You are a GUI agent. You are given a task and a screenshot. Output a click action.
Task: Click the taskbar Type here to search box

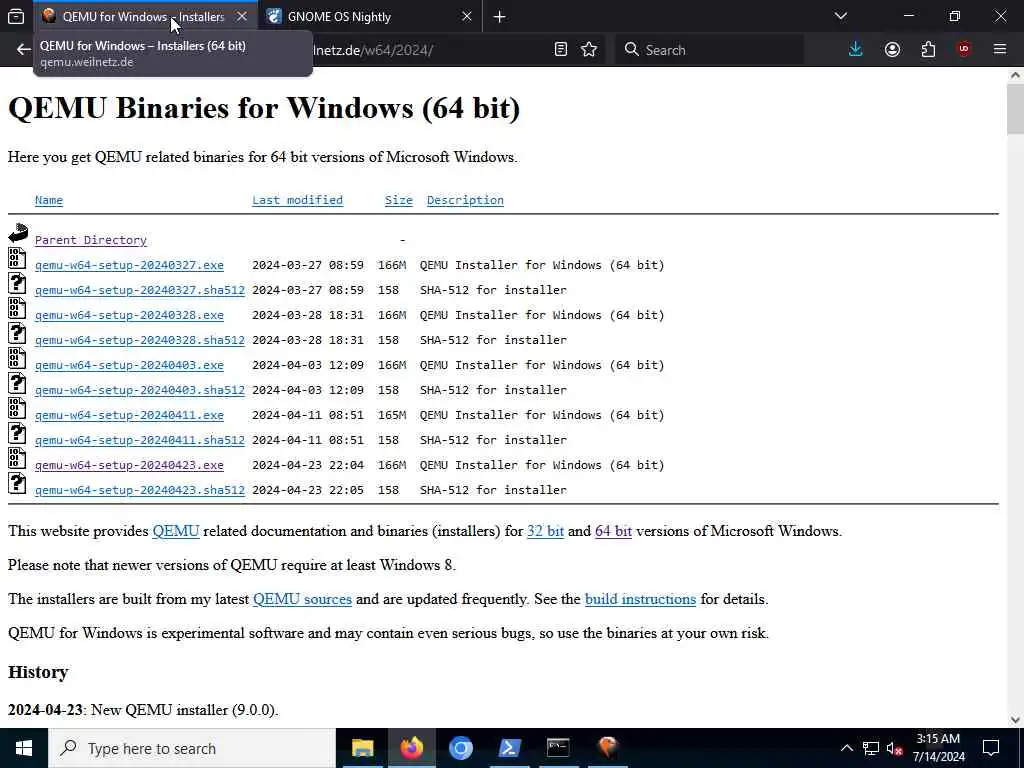point(192,748)
